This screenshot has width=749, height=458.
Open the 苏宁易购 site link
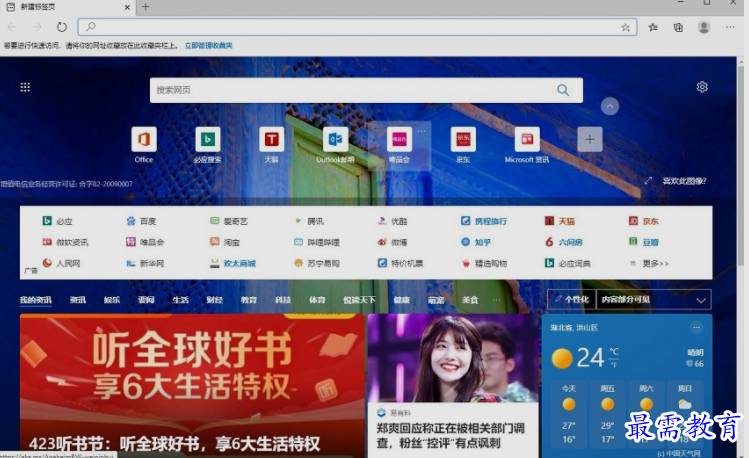point(317,263)
